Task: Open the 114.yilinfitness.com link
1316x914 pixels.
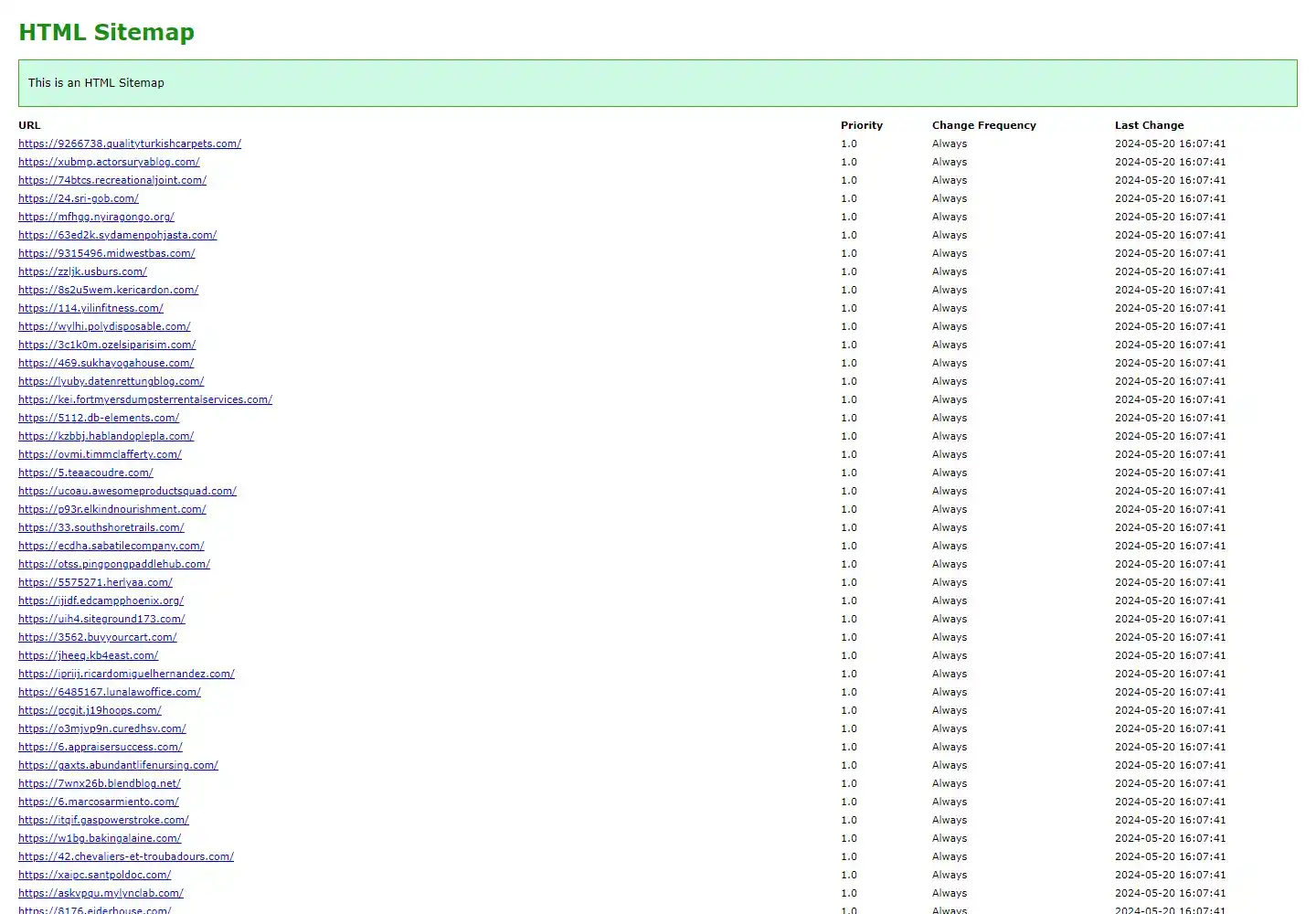Action: [90, 308]
